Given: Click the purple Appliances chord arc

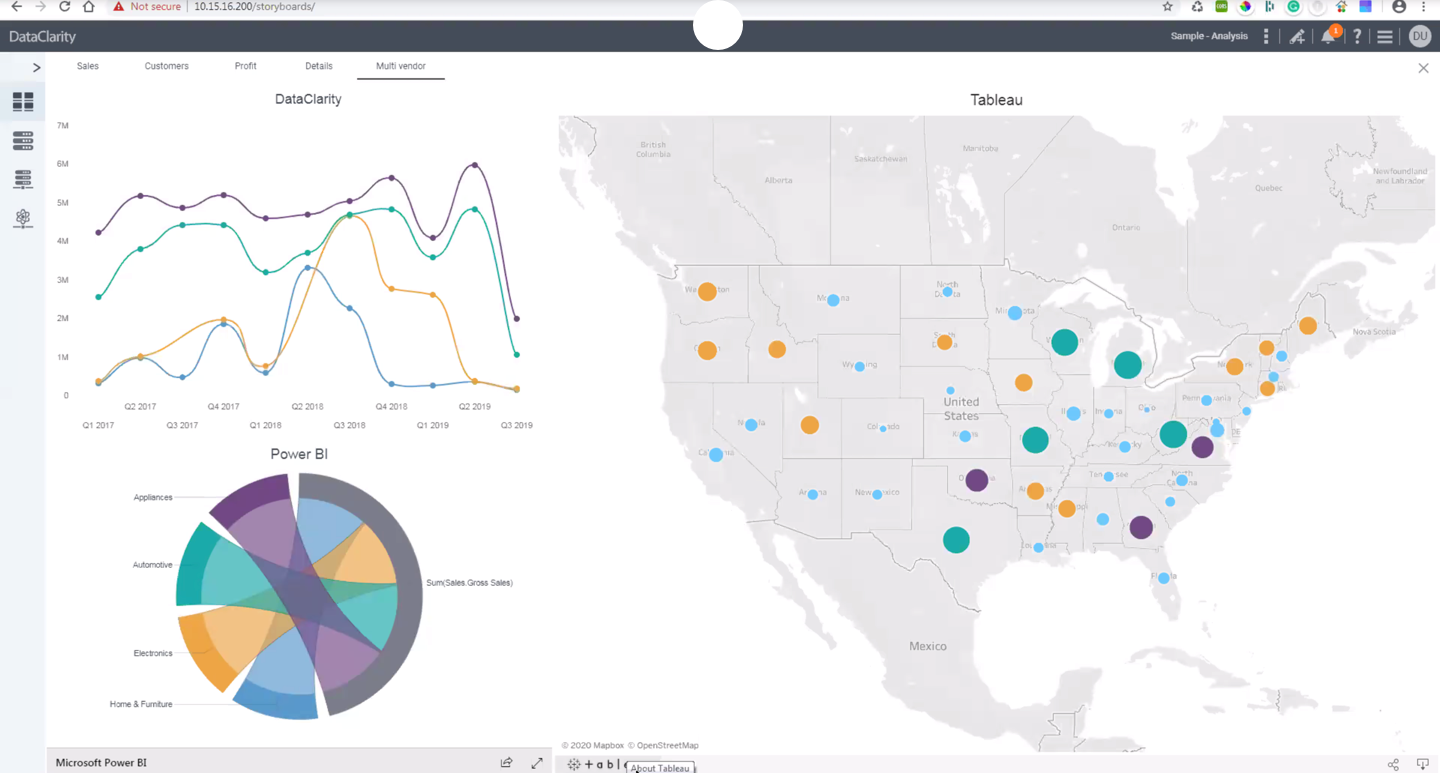Looking at the screenshot, I should point(252,497).
